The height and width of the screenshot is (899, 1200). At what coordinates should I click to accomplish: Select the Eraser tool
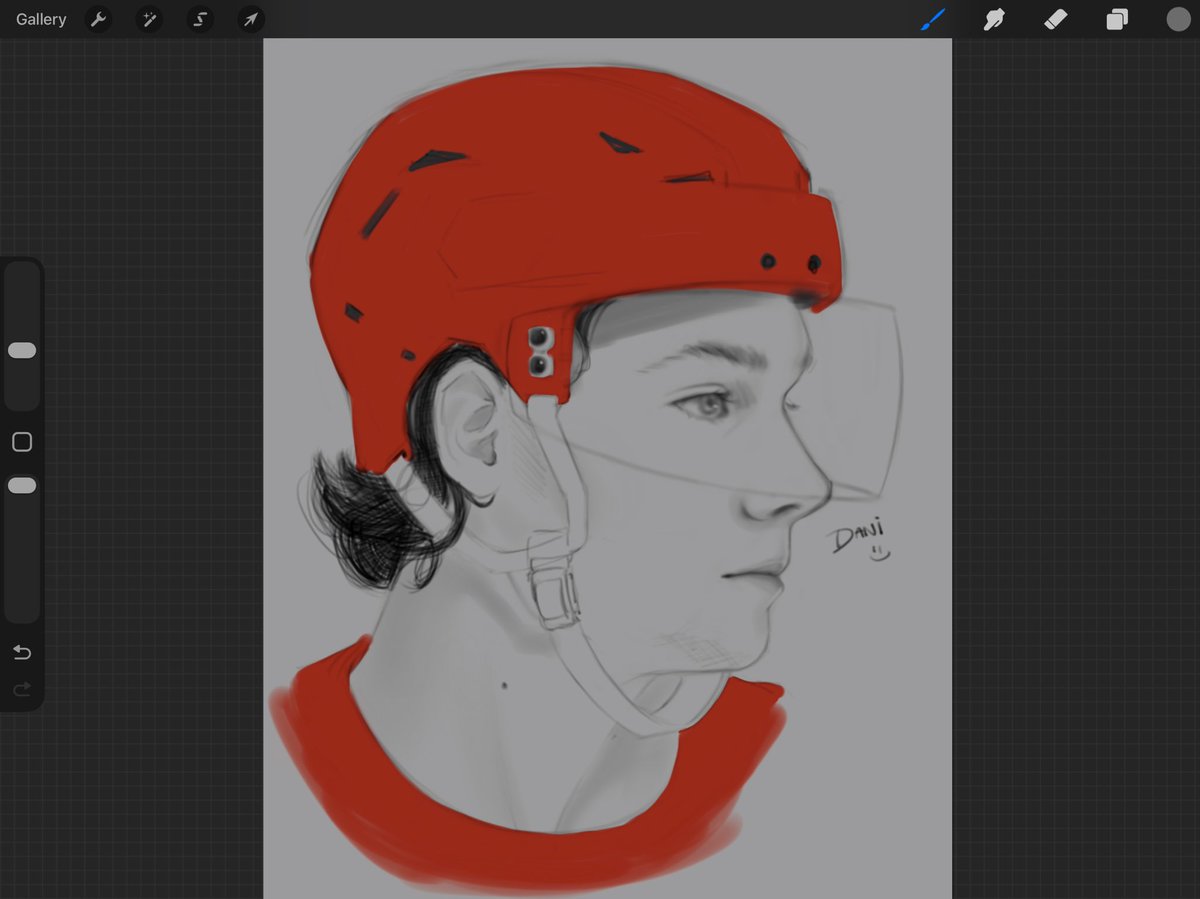1055,19
